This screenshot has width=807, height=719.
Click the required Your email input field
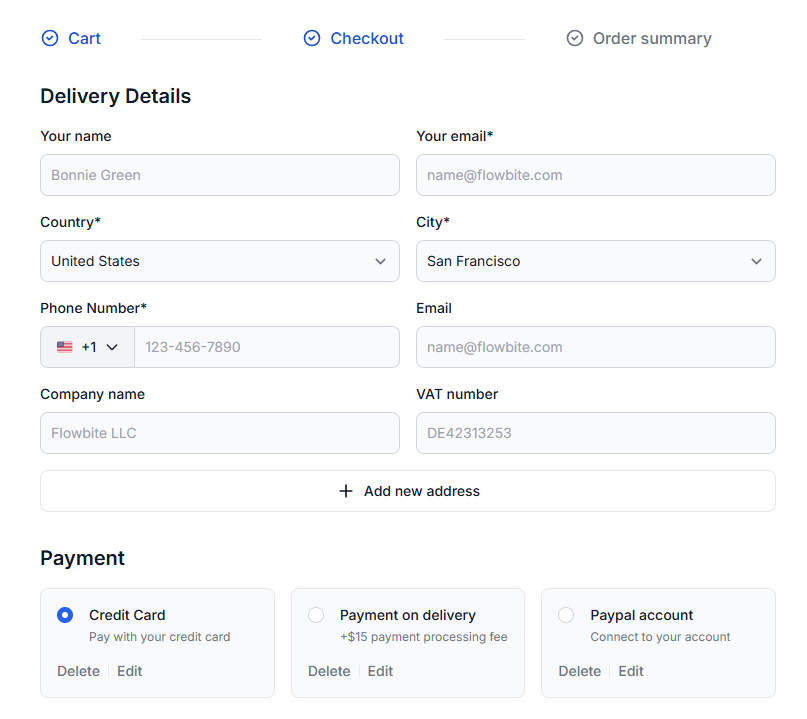[x=595, y=174]
